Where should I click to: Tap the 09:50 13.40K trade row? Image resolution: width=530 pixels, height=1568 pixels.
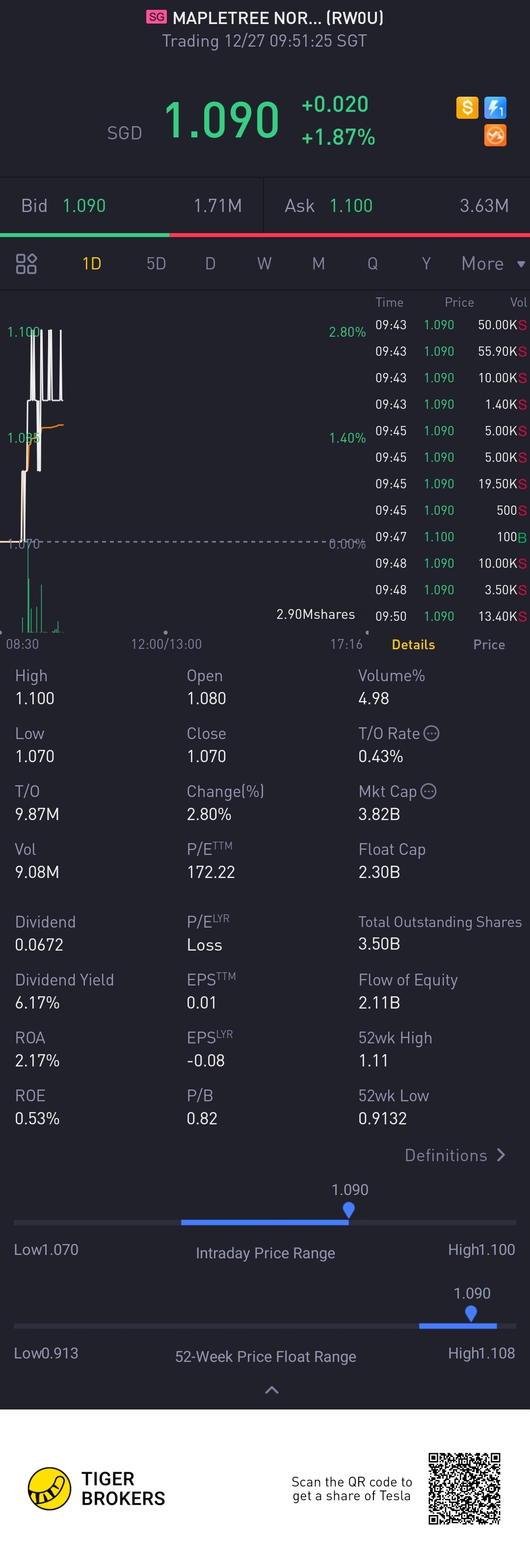450,616
